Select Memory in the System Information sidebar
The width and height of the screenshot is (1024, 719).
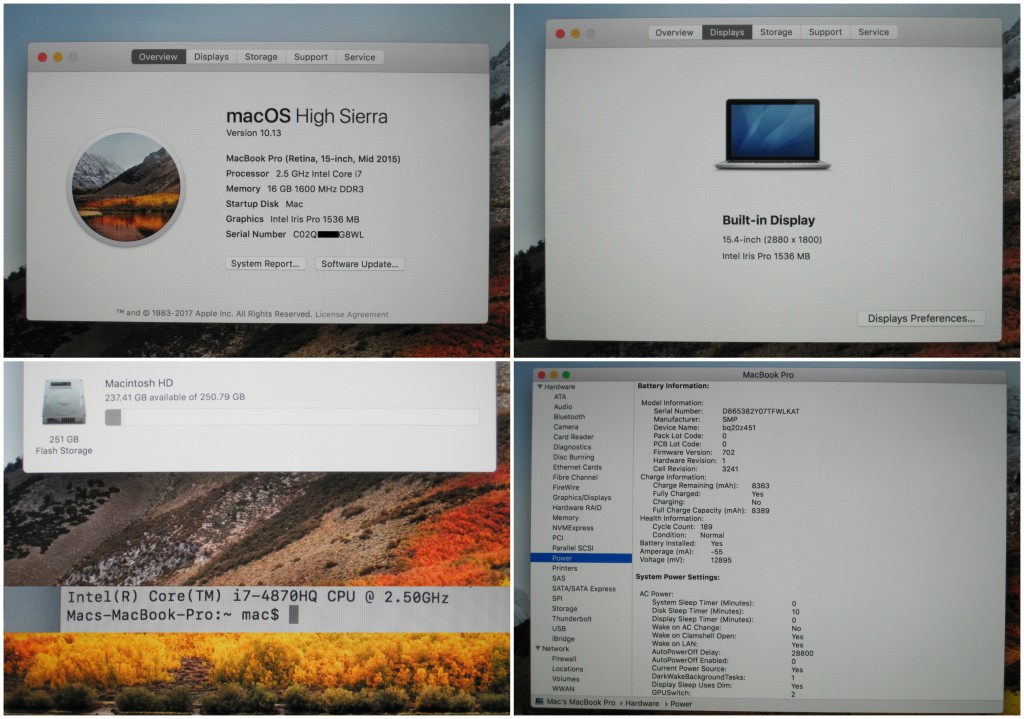[566, 518]
